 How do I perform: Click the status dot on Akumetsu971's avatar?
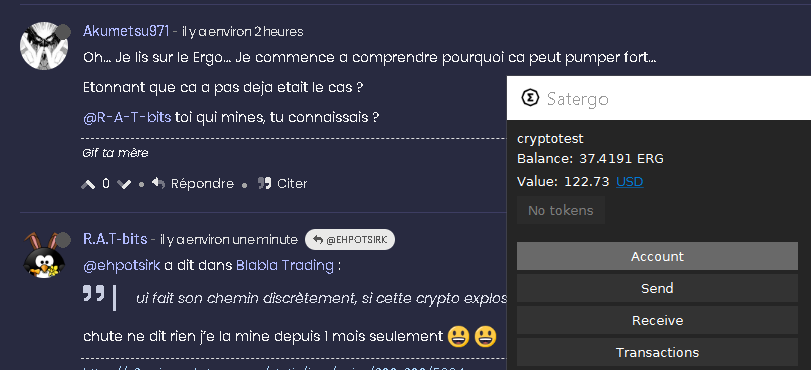[x=63, y=32]
